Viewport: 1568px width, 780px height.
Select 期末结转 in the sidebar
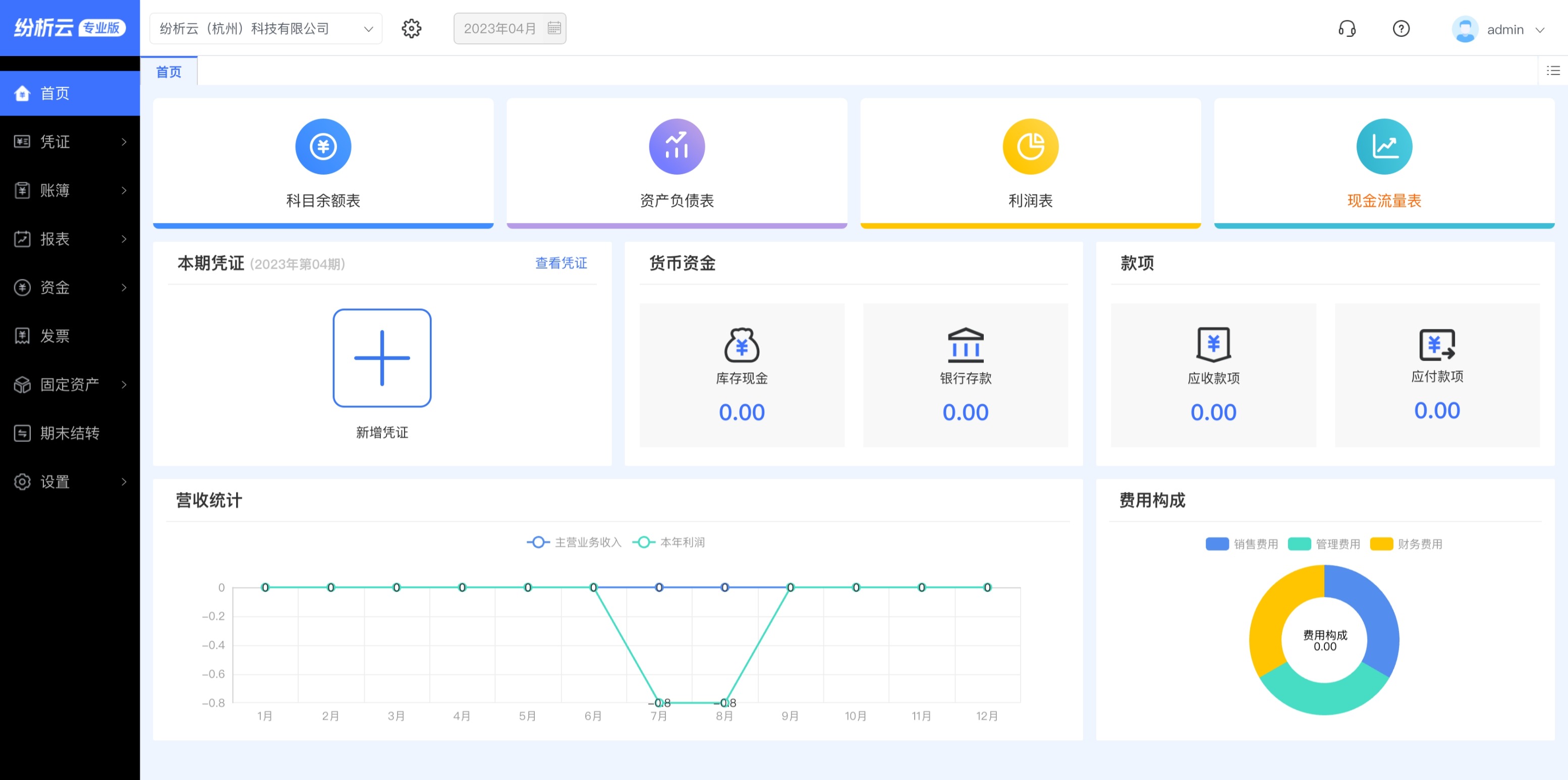click(70, 433)
